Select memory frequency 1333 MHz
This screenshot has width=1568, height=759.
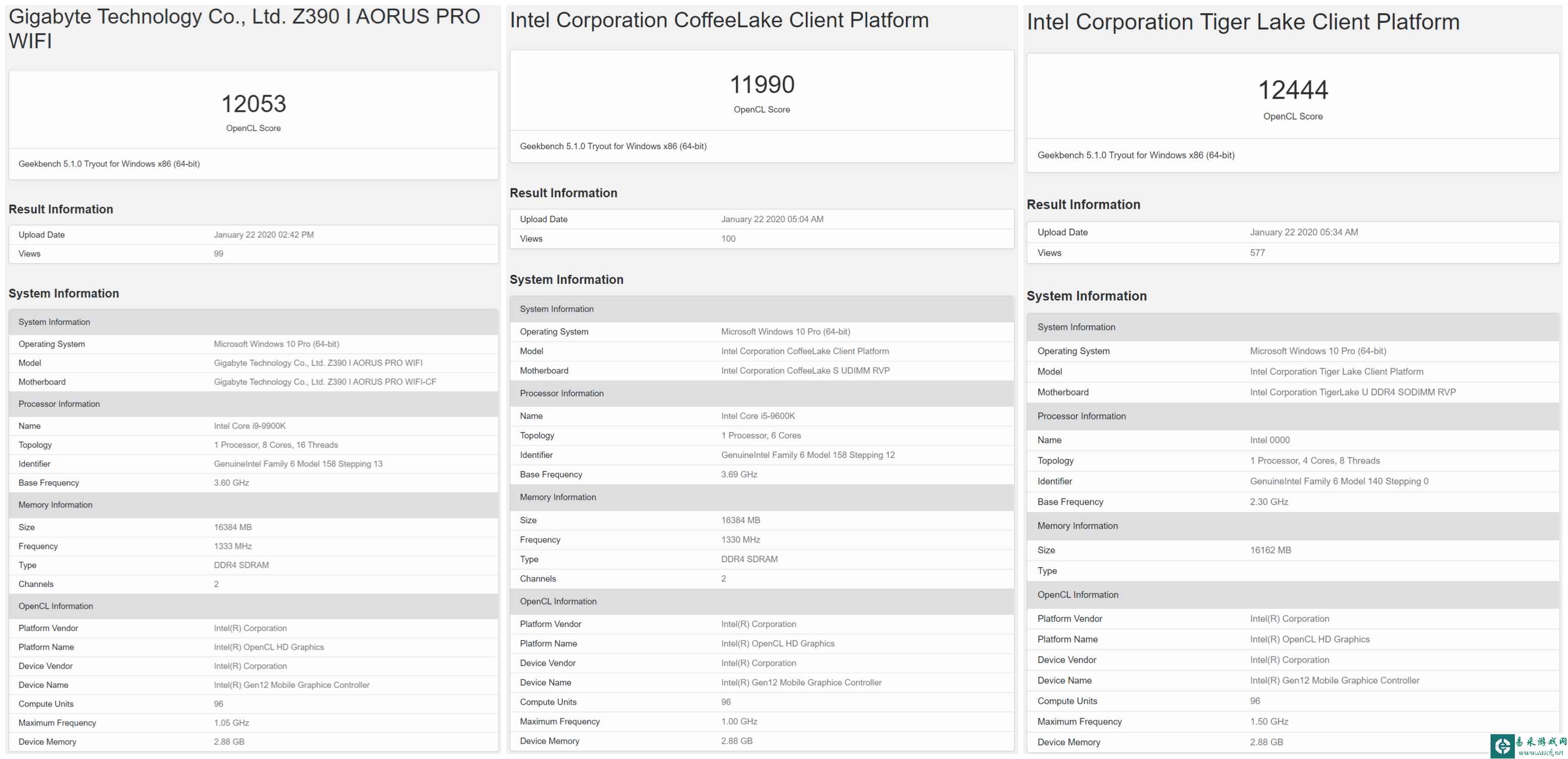click(232, 546)
